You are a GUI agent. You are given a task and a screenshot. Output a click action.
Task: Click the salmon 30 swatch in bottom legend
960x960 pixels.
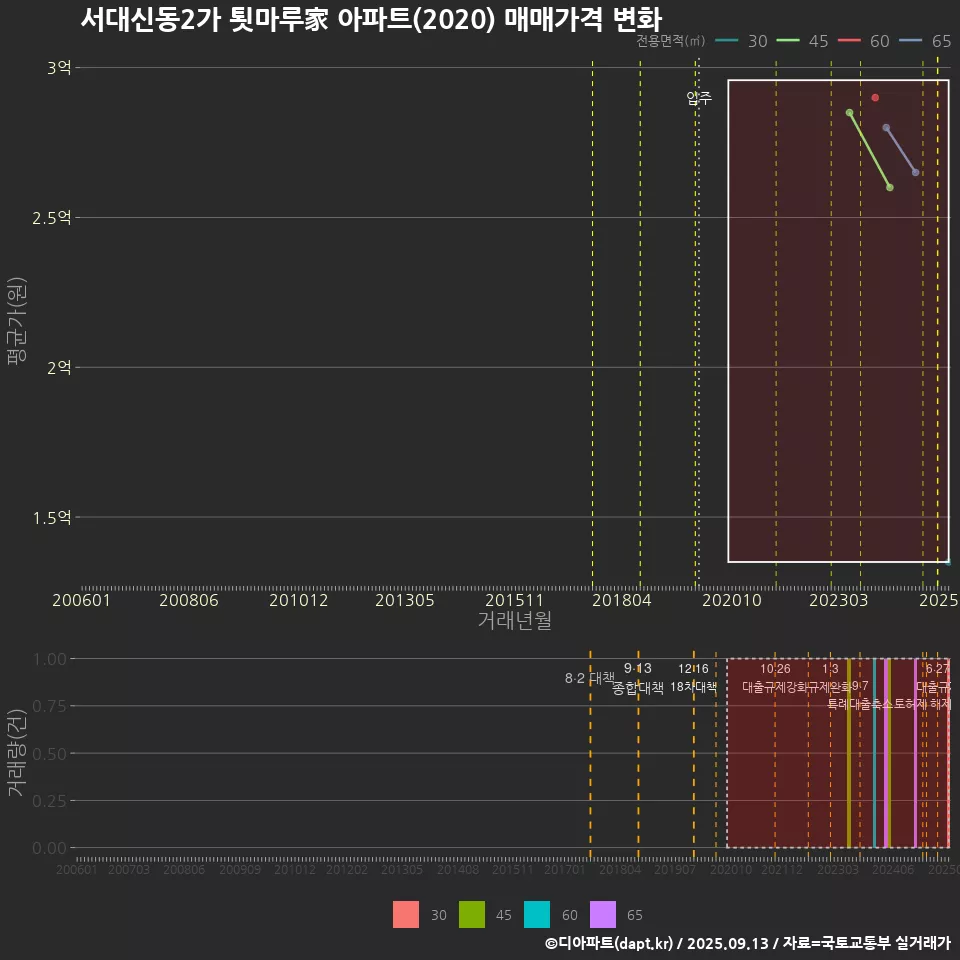pos(406,915)
